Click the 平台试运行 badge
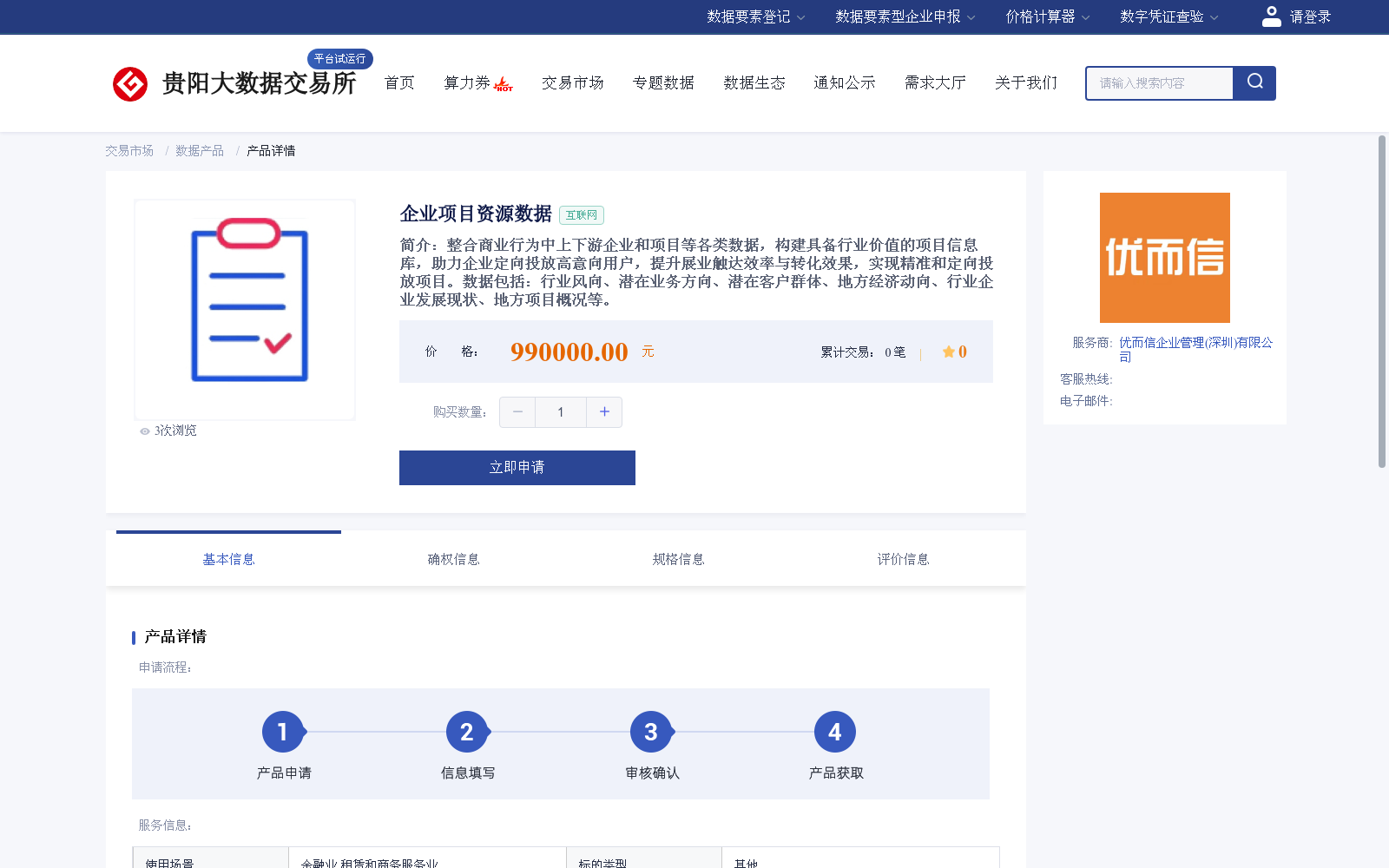This screenshot has width=1389, height=868. [x=339, y=59]
